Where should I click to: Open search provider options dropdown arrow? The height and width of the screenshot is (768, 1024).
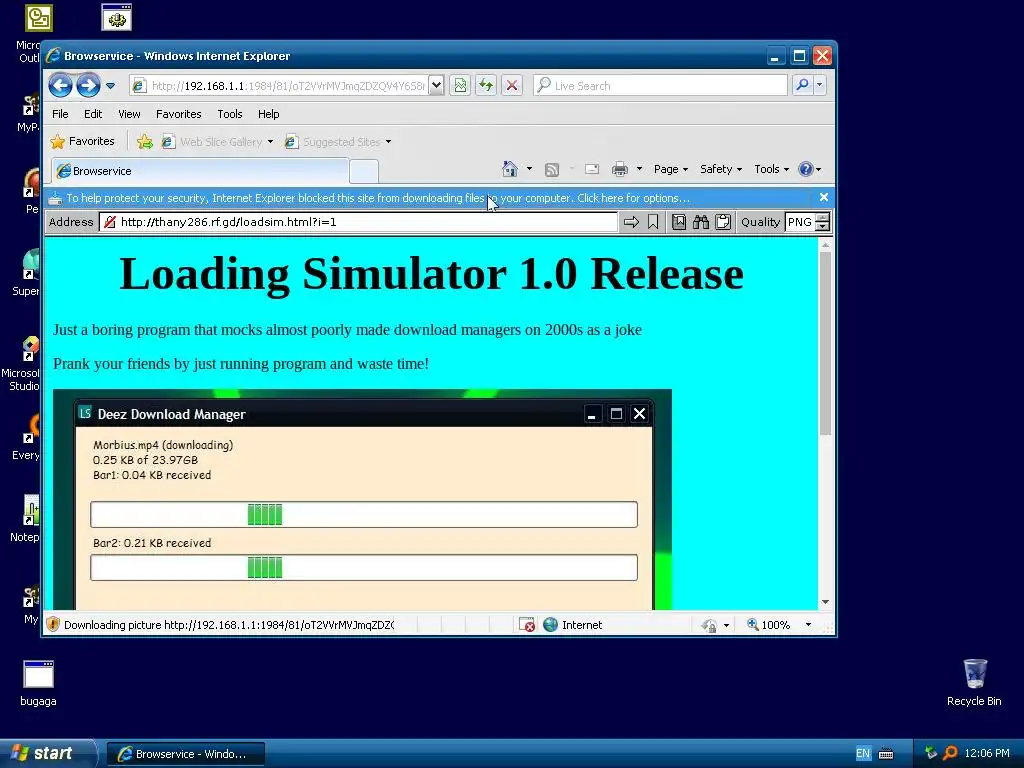point(820,86)
